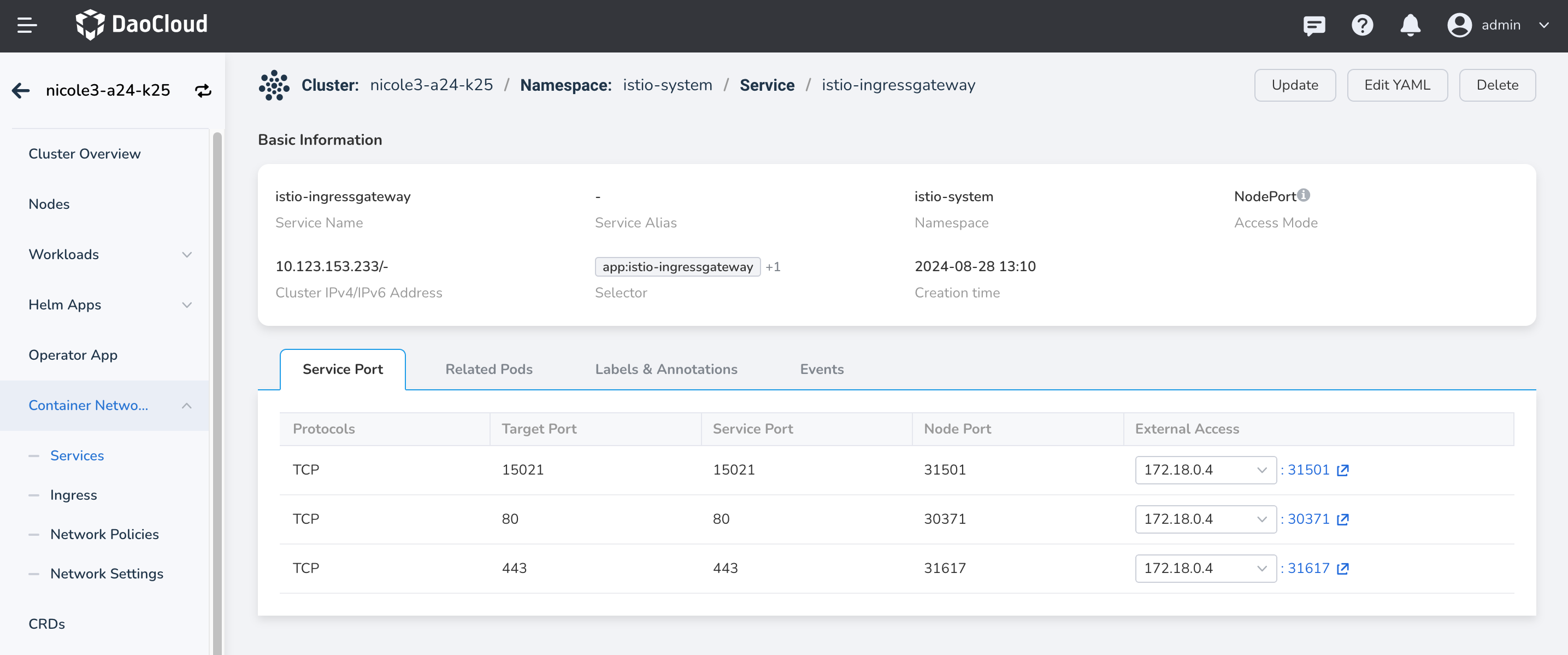Open the 31501 external access link
Viewport: 1568px width, 655px height.
[1308, 470]
